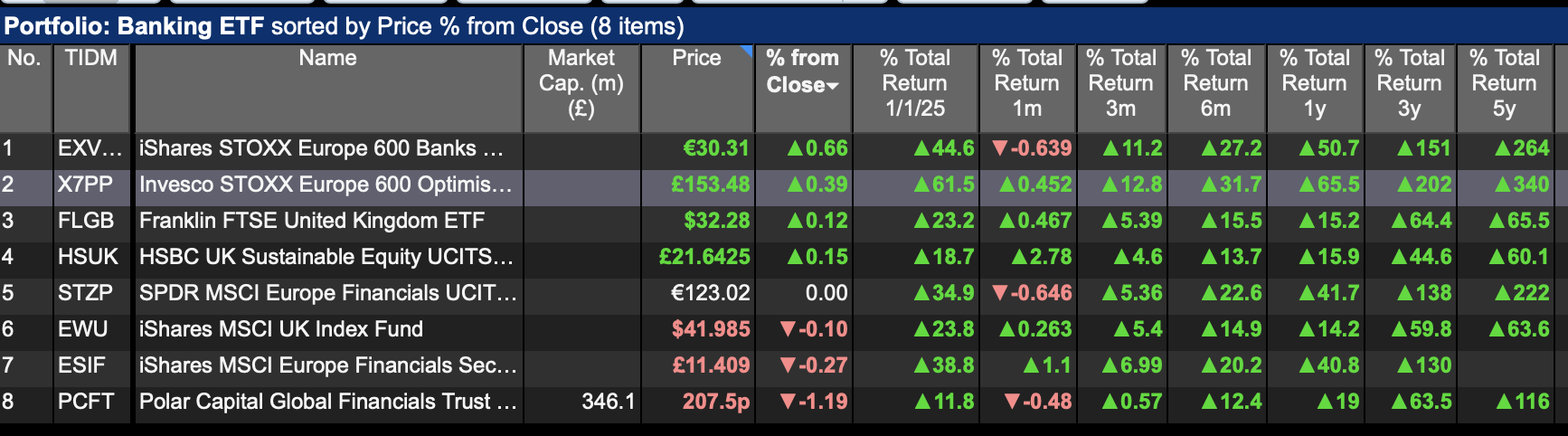Click the Portfolio: Banking ETF title bar
1568x436 pixels.
pyautogui.click(x=784, y=25)
